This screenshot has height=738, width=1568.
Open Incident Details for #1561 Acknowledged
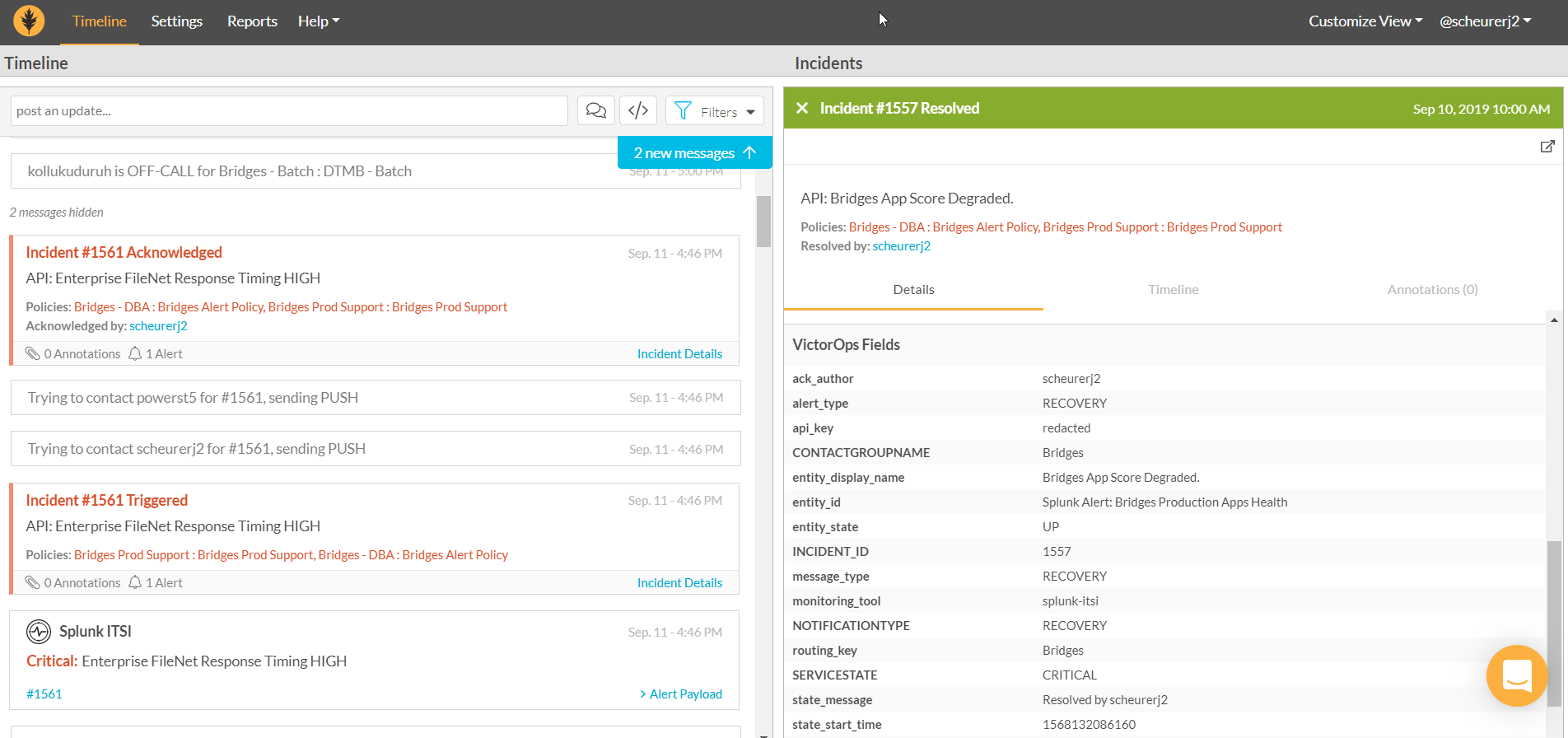(x=679, y=353)
